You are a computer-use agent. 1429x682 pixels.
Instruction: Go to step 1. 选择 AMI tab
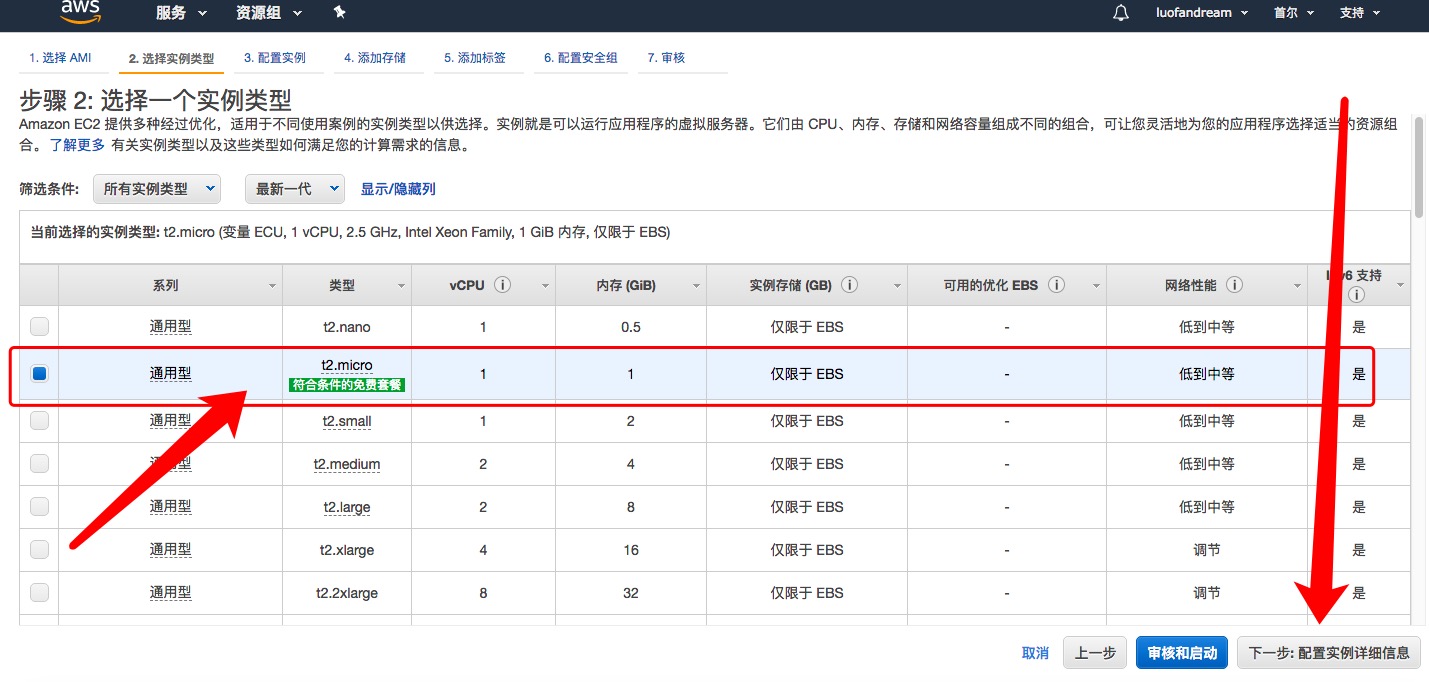pyautogui.click(x=60, y=58)
